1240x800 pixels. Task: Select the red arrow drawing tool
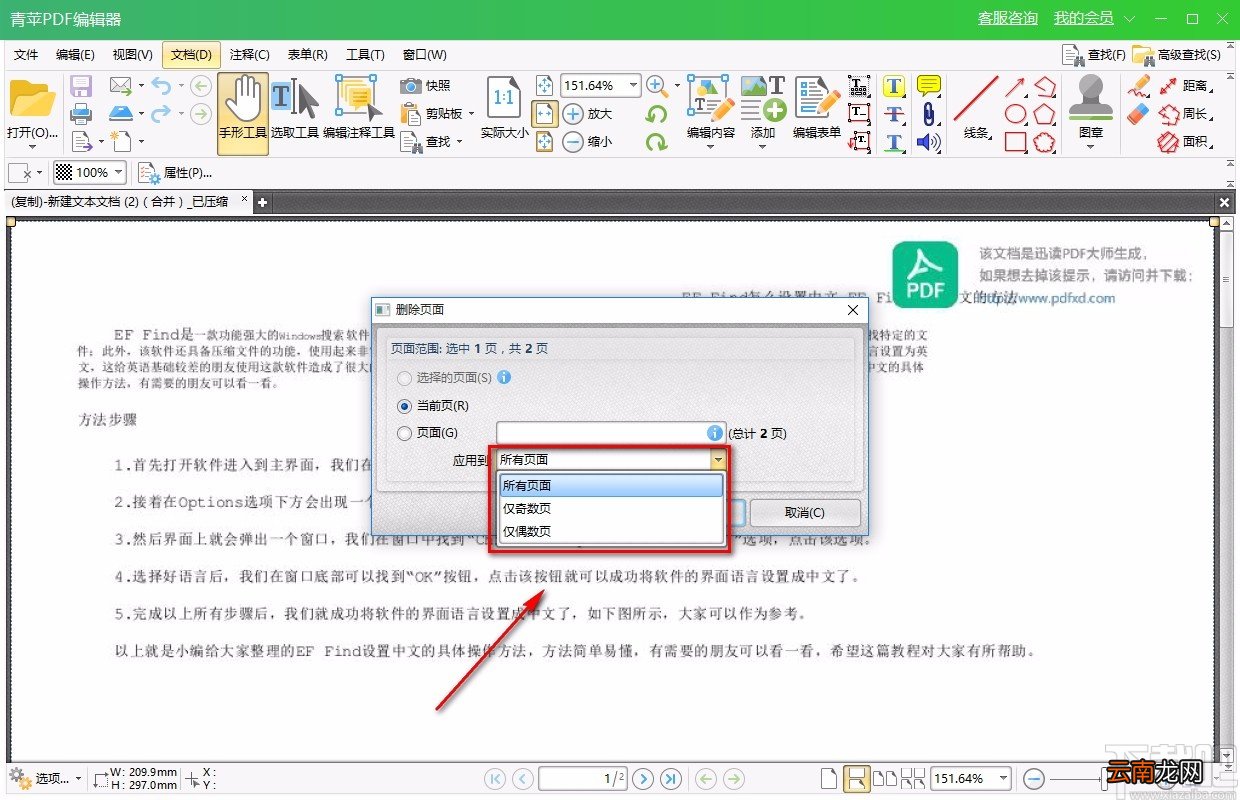[1015, 86]
